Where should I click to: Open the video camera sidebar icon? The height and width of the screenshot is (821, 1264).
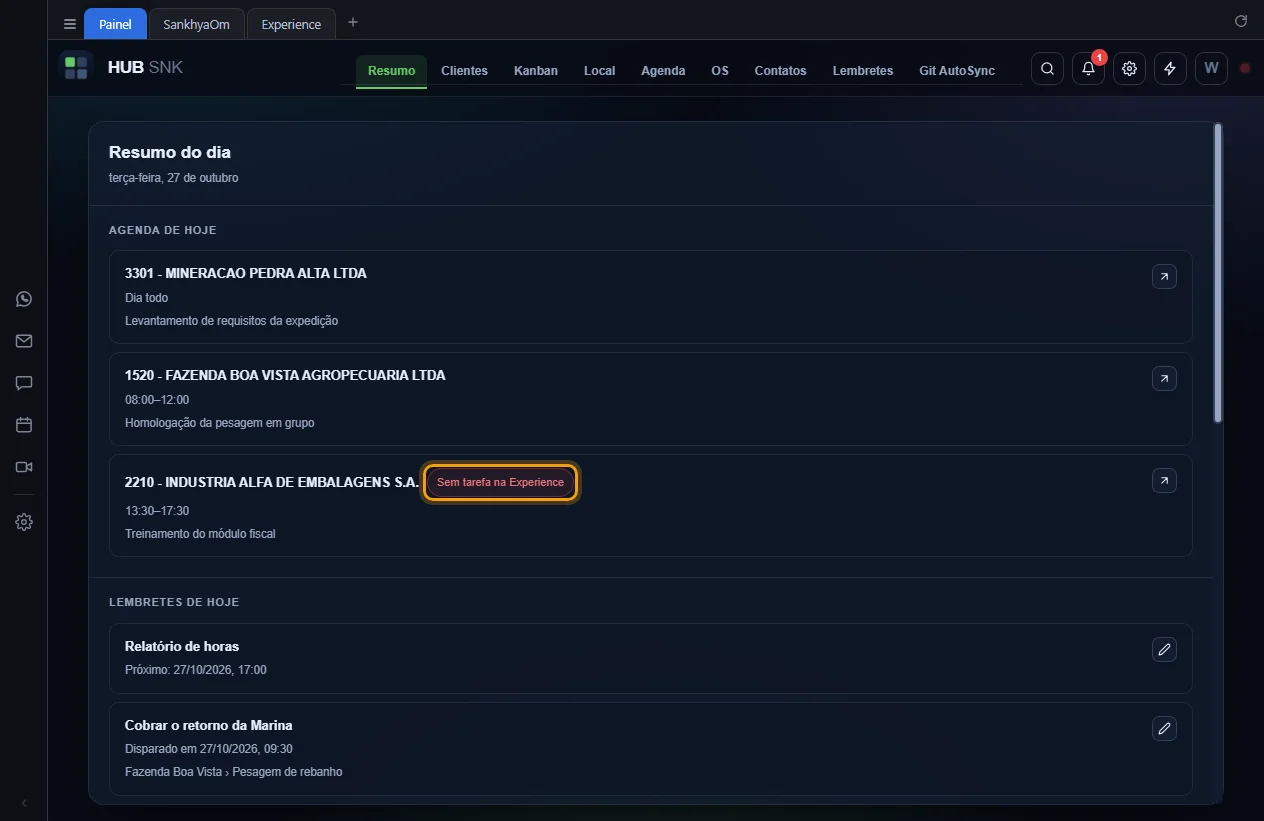[x=24, y=467]
